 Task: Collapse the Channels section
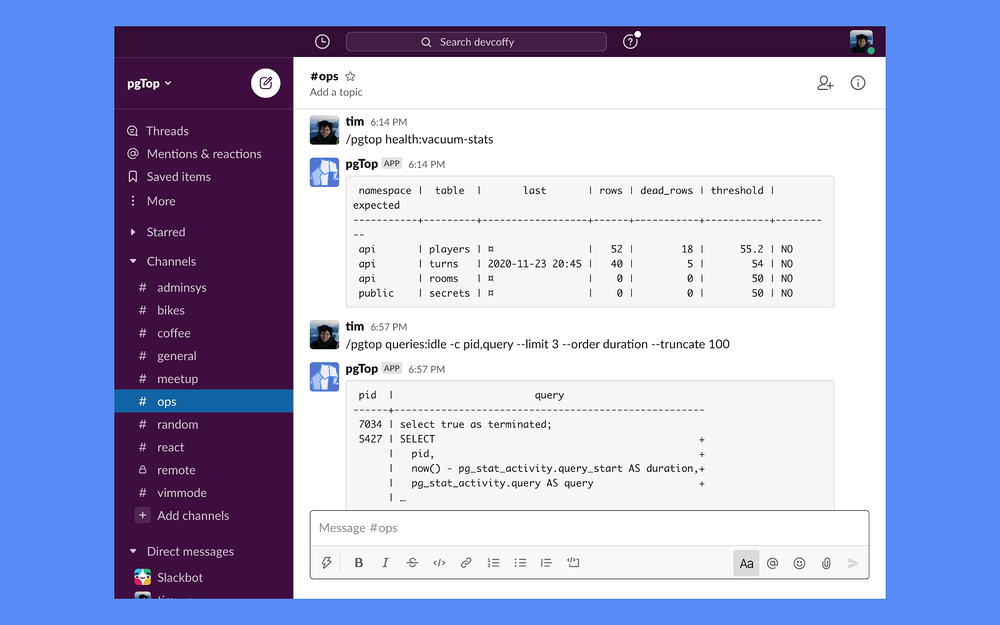click(133, 261)
